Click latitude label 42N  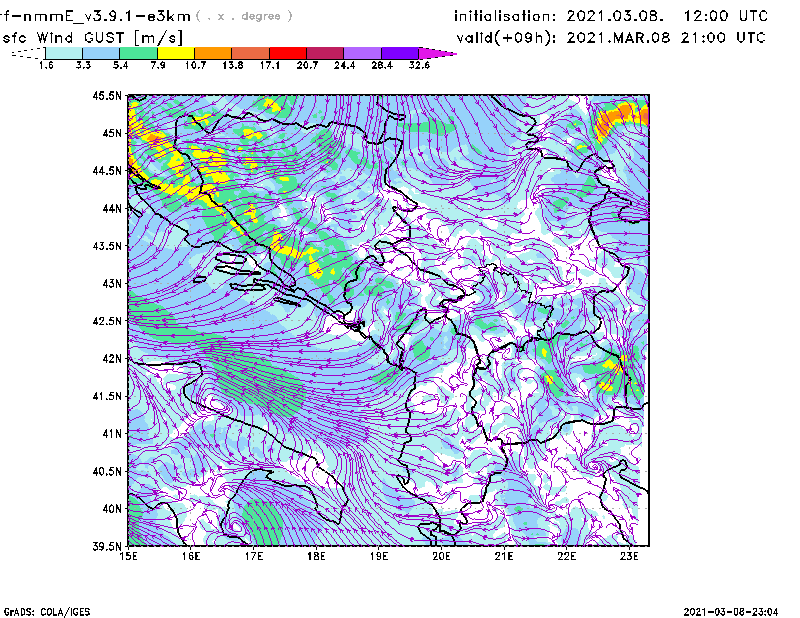coord(112,359)
